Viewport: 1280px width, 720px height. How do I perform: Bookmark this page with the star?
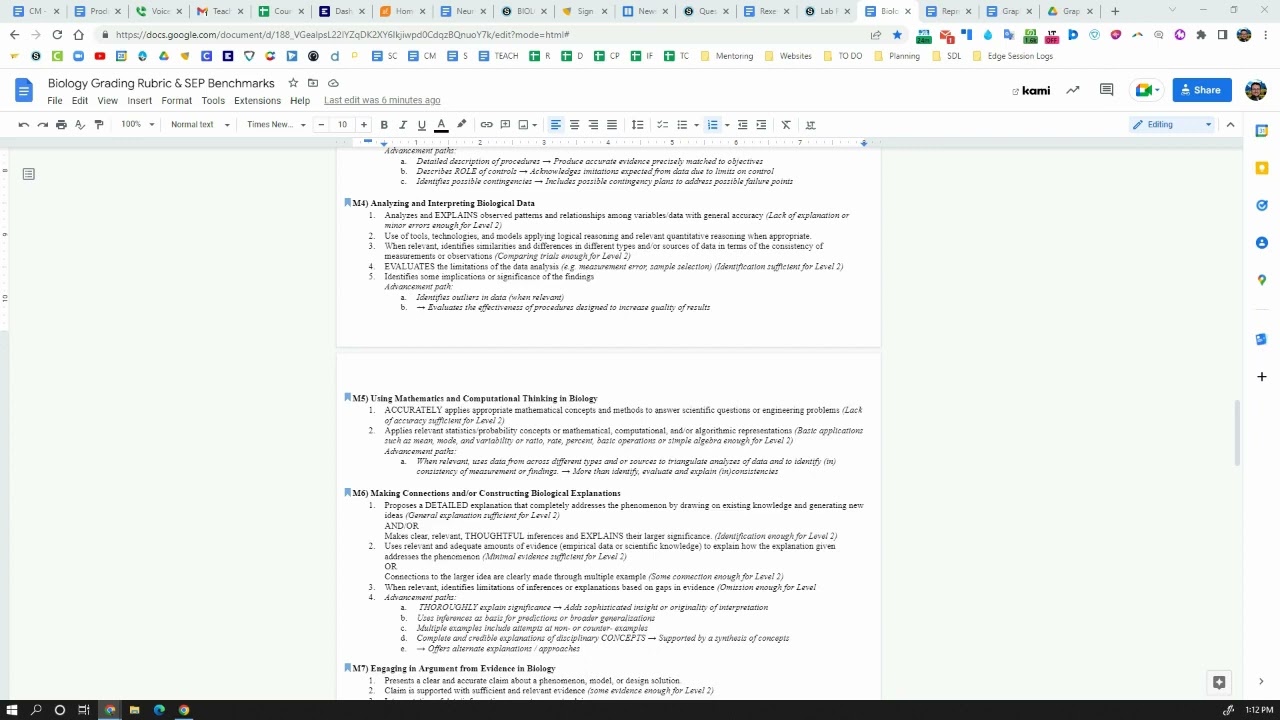[897, 34]
